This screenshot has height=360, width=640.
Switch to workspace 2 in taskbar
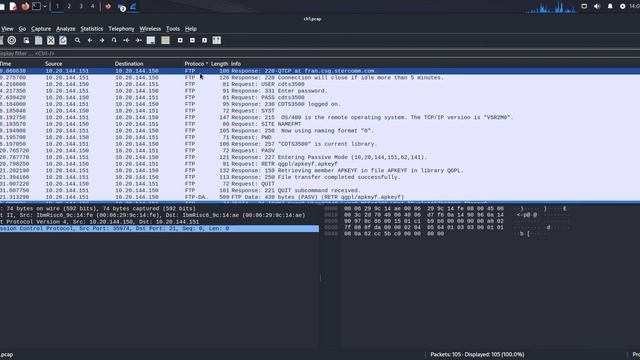coord(69,6)
